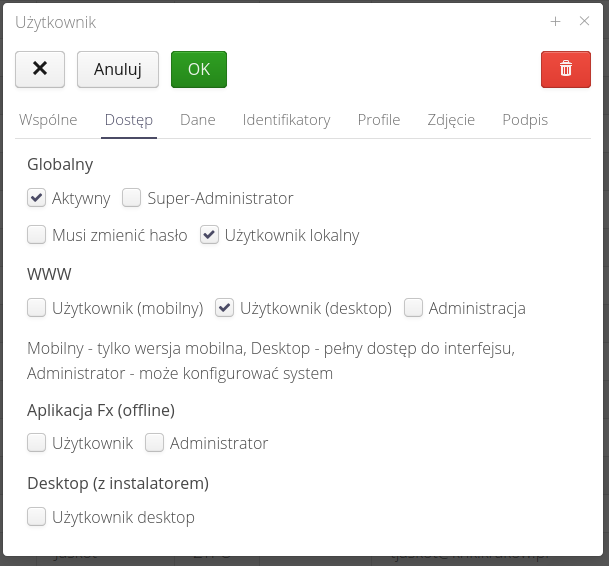Switch to the Wspólne tab

point(48,120)
